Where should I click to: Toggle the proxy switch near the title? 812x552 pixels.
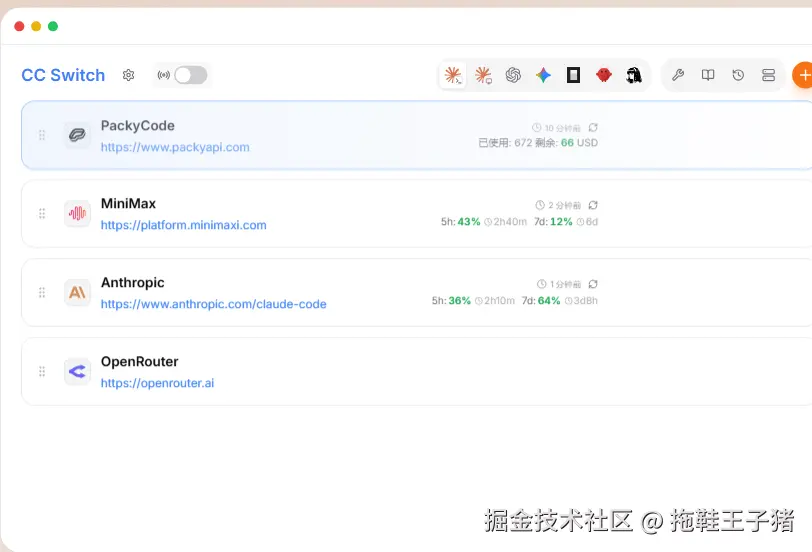(x=191, y=75)
